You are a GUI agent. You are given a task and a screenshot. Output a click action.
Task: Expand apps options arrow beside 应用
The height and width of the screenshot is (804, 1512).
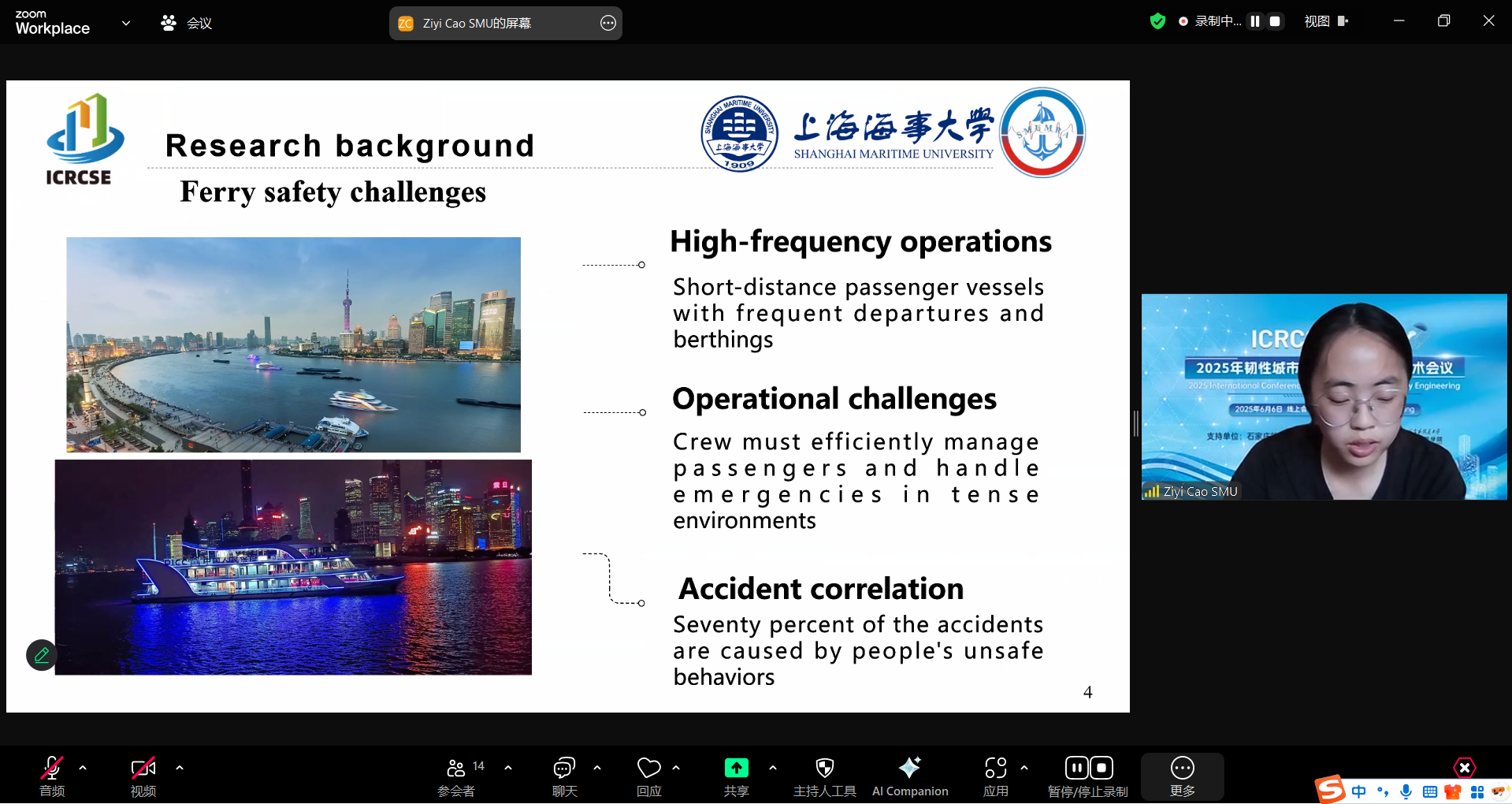click(1024, 767)
